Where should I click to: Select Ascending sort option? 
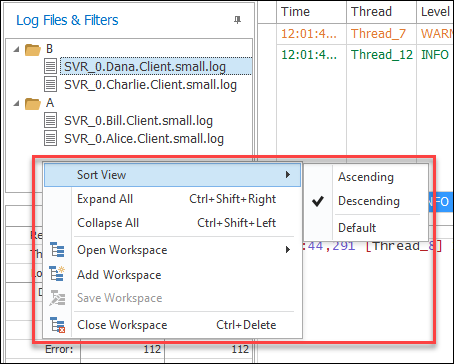(366, 177)
